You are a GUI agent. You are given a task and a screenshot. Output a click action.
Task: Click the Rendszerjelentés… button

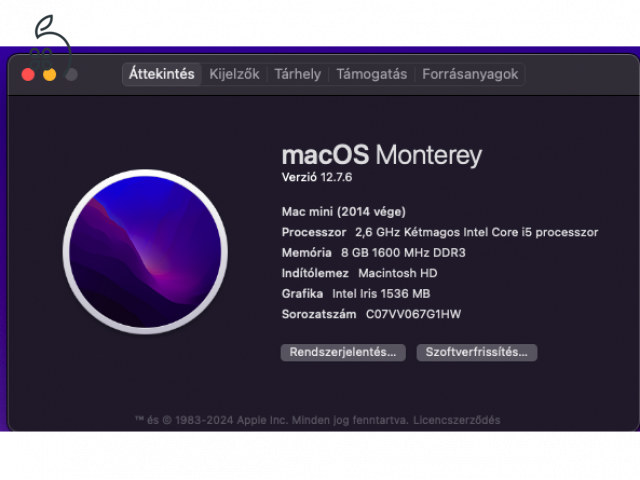click(x=343, y=352)
